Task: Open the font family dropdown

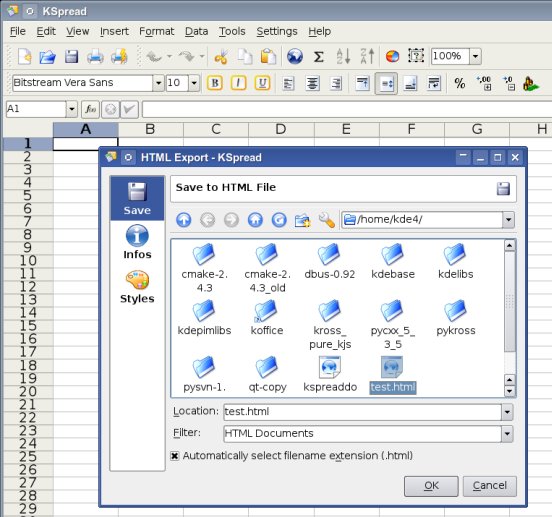Action: click(158, 83)
